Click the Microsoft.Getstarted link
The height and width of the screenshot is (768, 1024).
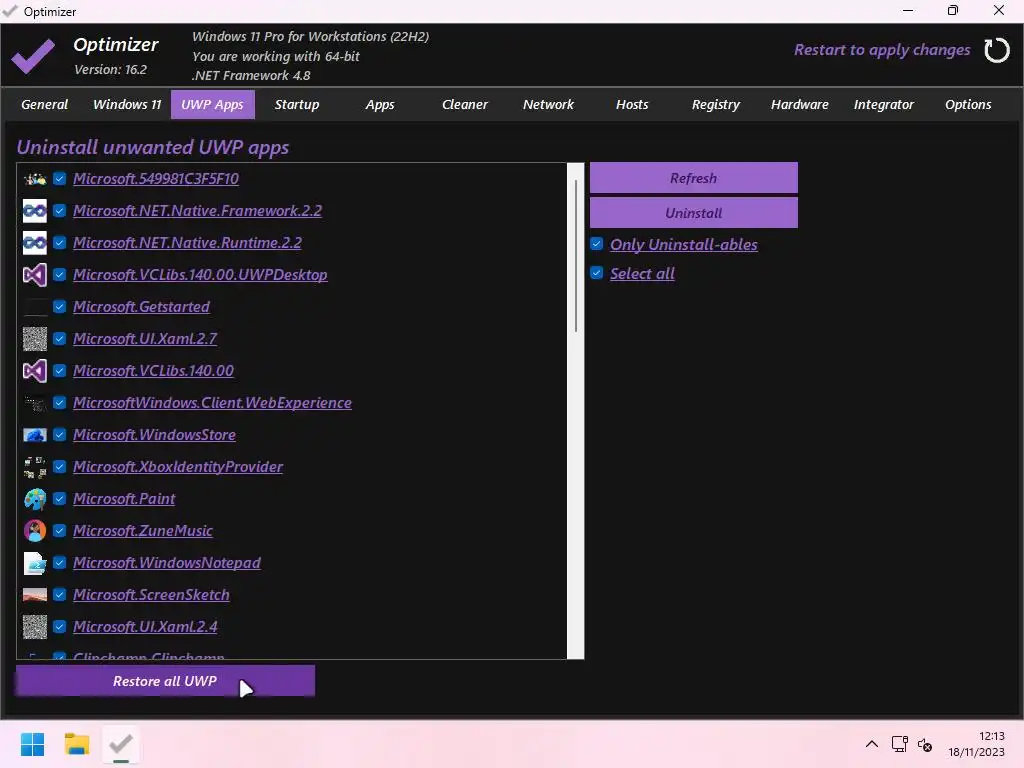coord(141,307)
